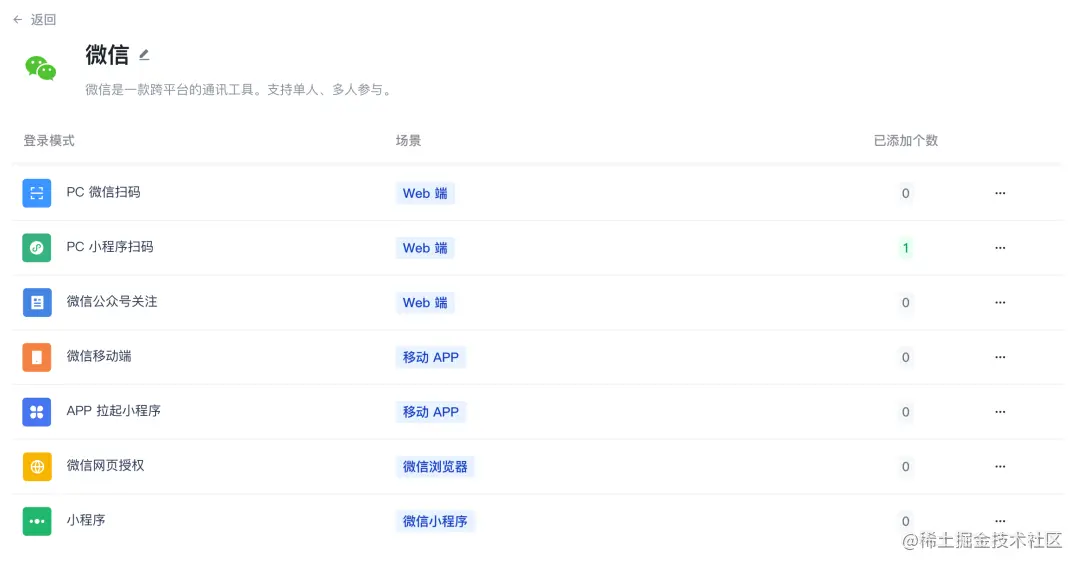Open more options for 微信网页授权
The width and height of the screenshot is (1080, 568).
[x=1000, y=467]
